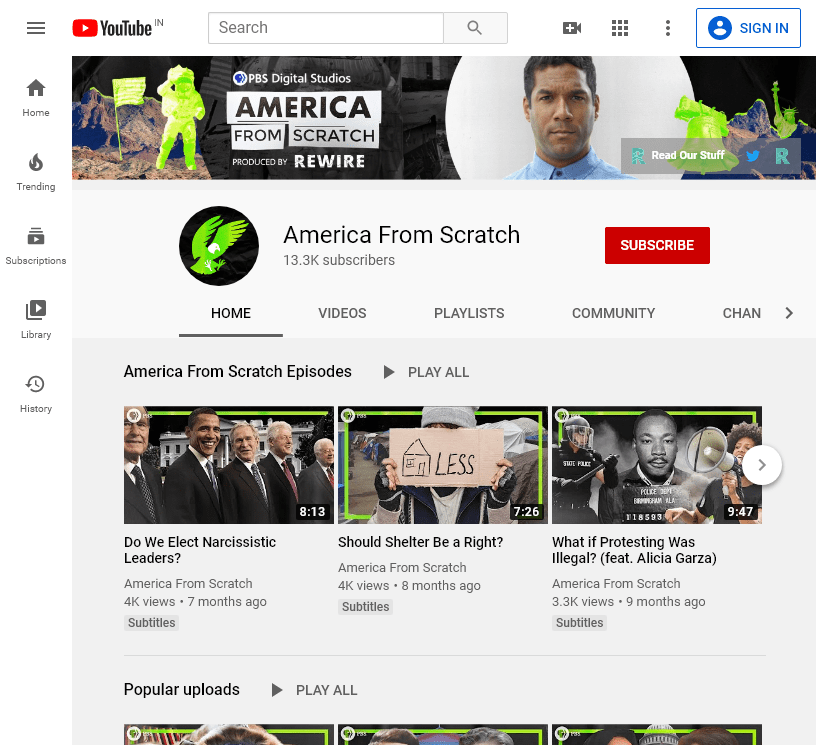Open the YouTube apps grid icon
Screen dimensions: 816x745
pyautogui.click(x=620, y=28)
